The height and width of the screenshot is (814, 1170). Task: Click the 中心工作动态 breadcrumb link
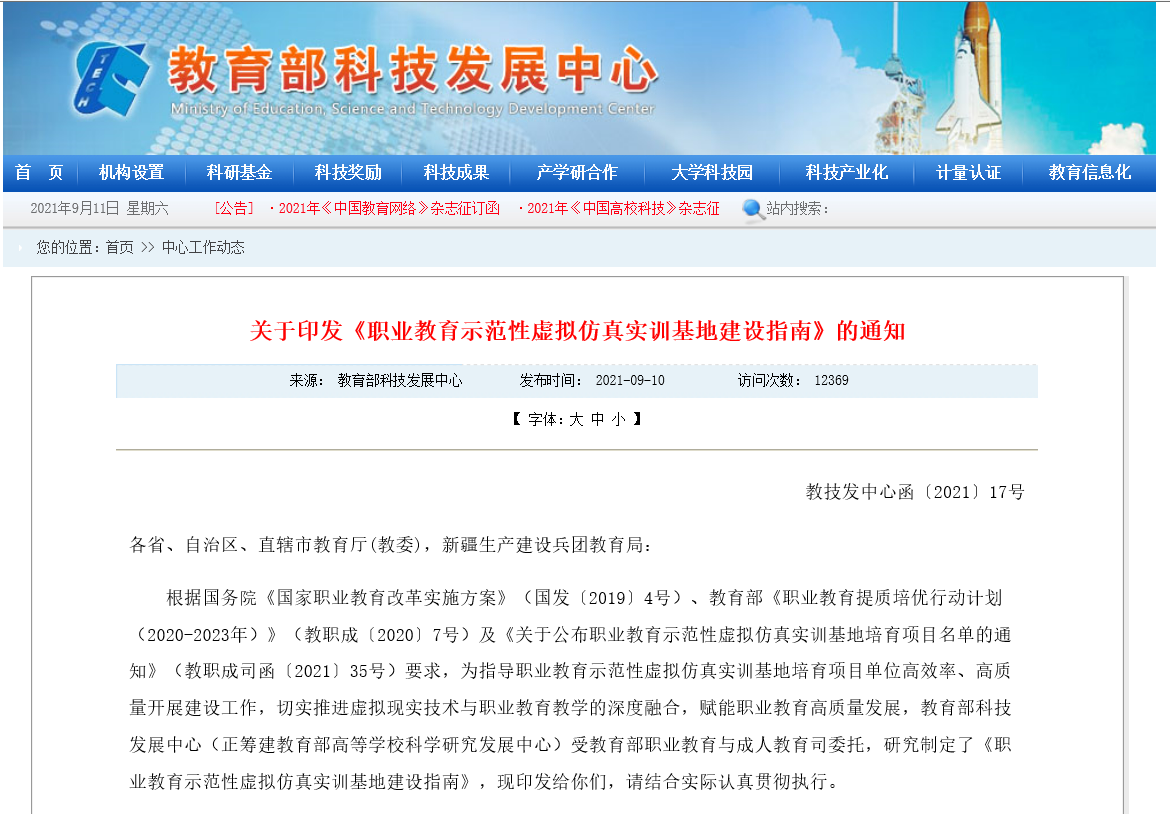click(203, 247)
